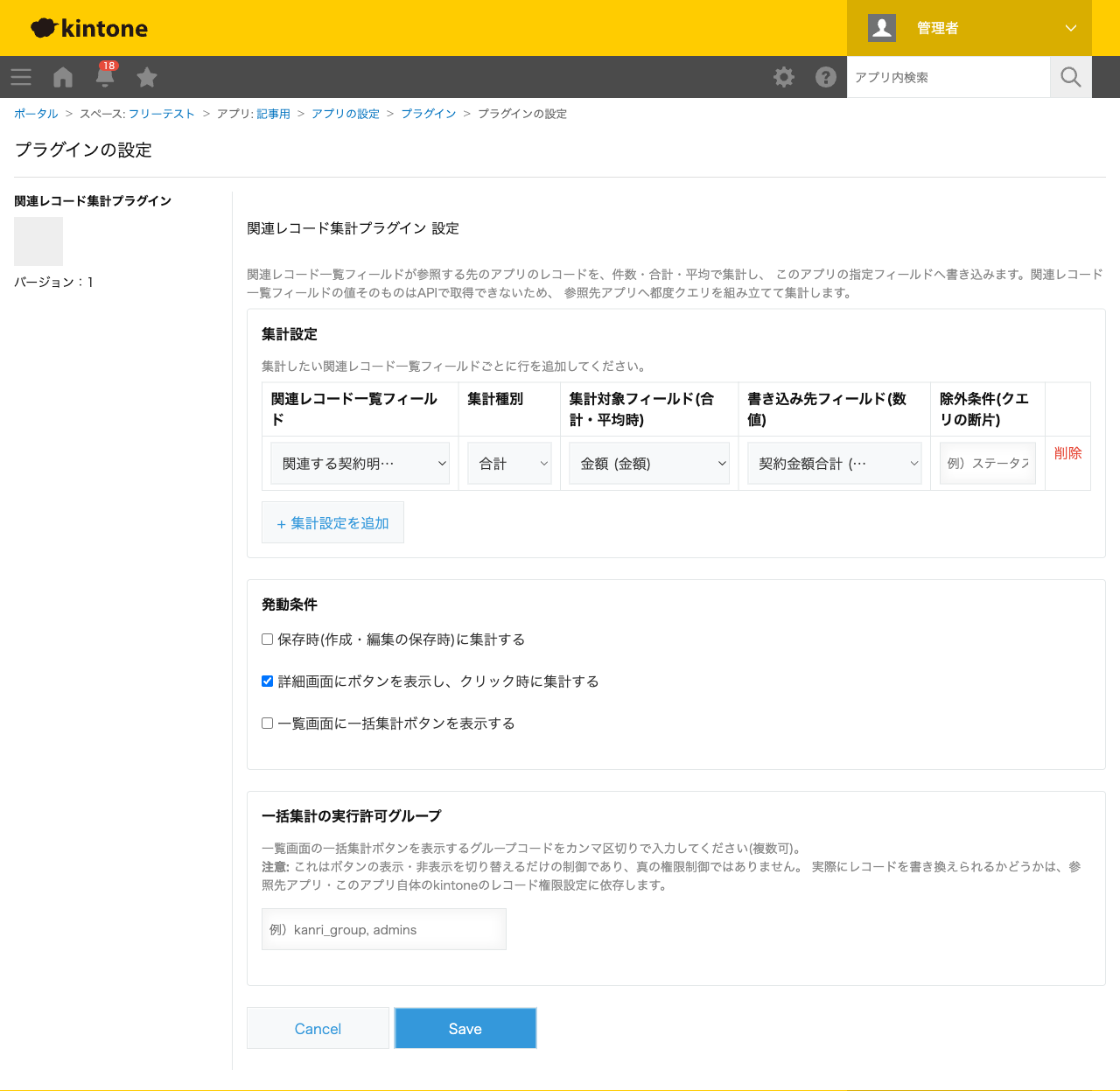This screenshot has height=1091, width=1120.
Task: Click the 管理者 user avatar icon
Action: pyautogui.click(x=882, y=28)
